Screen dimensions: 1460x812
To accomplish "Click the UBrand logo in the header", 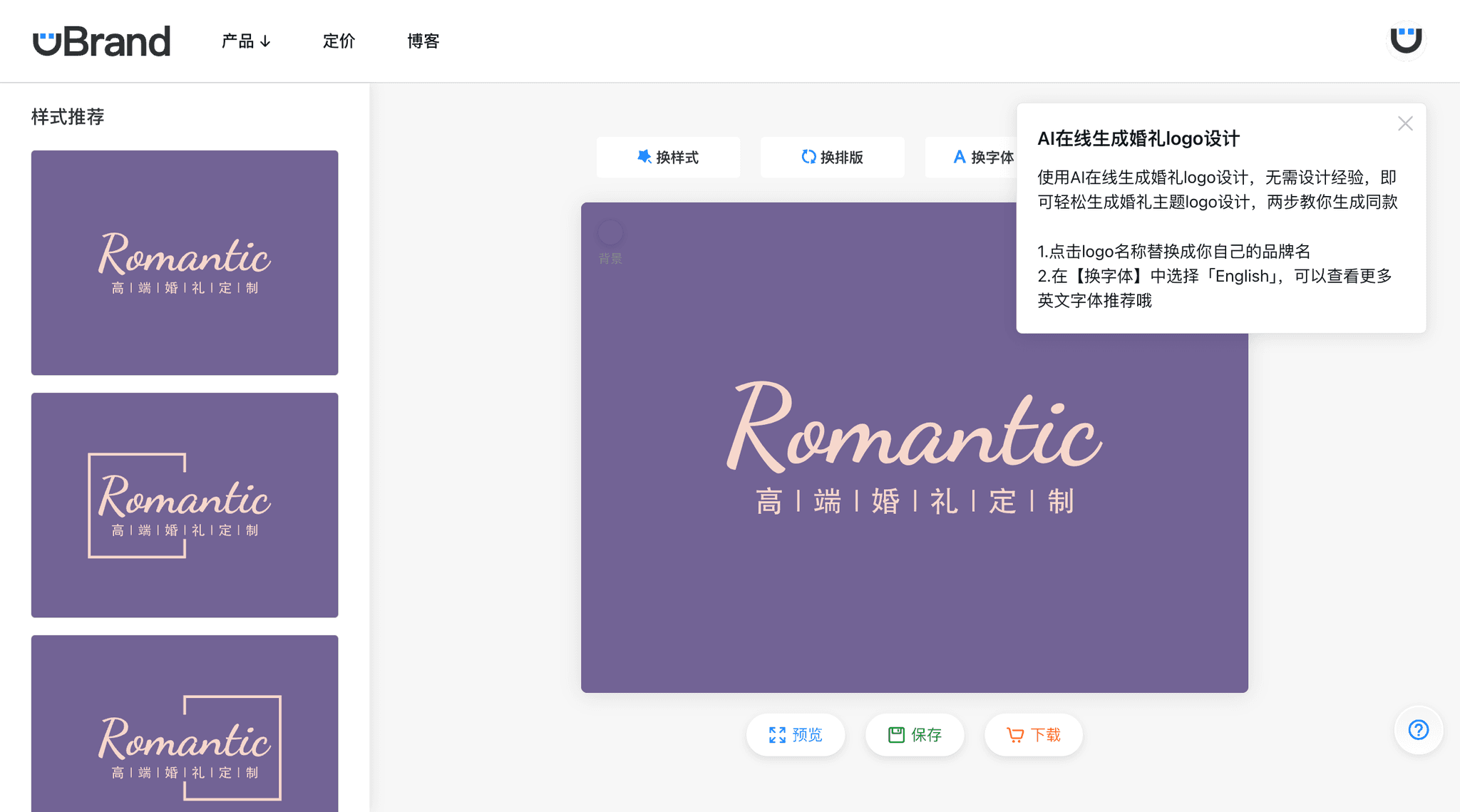I will tap(101, 40).
